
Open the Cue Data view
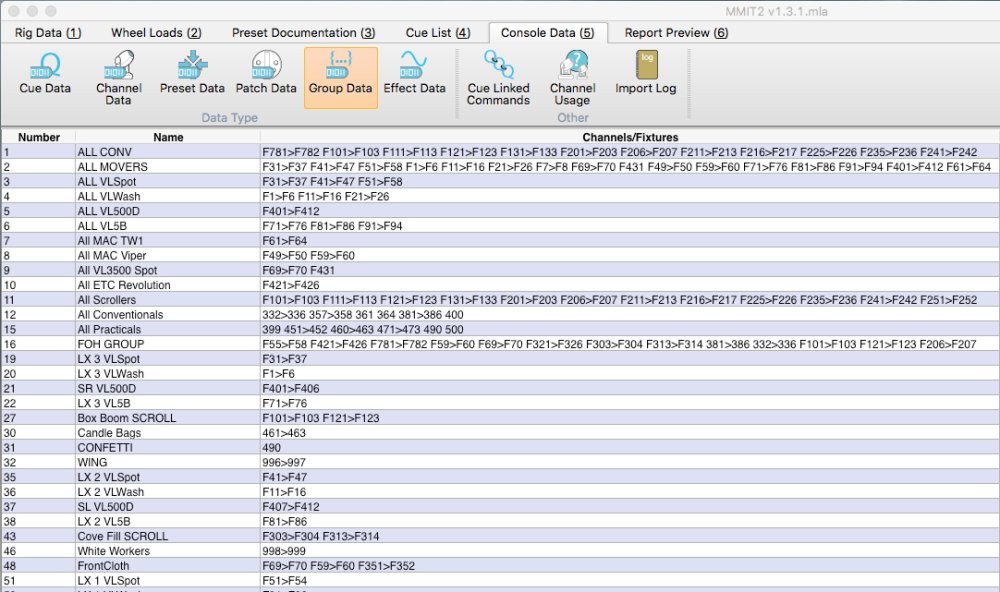tap(43, 75)
